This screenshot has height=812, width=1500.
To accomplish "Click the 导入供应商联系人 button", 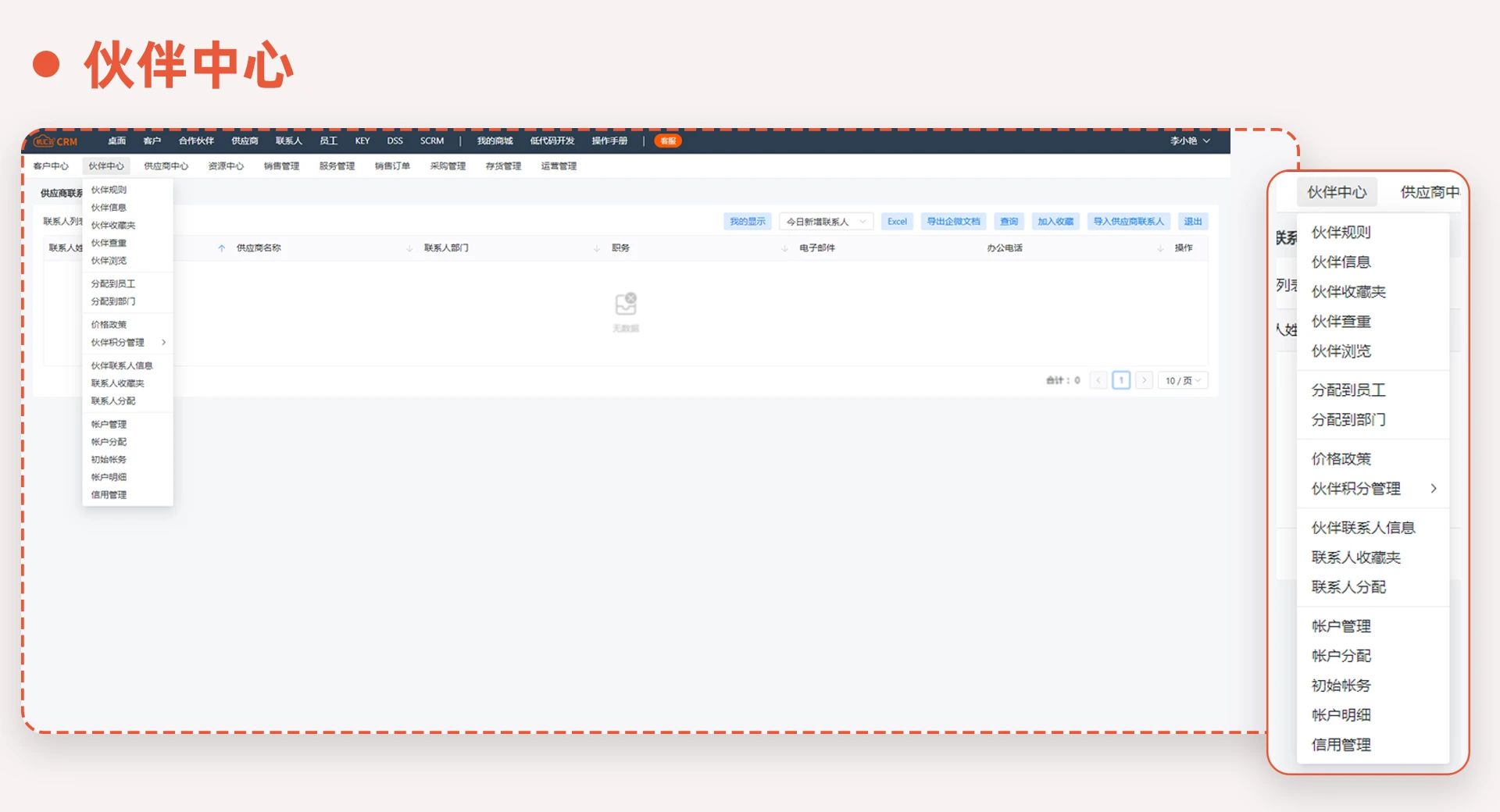I will click(1128, 222).
